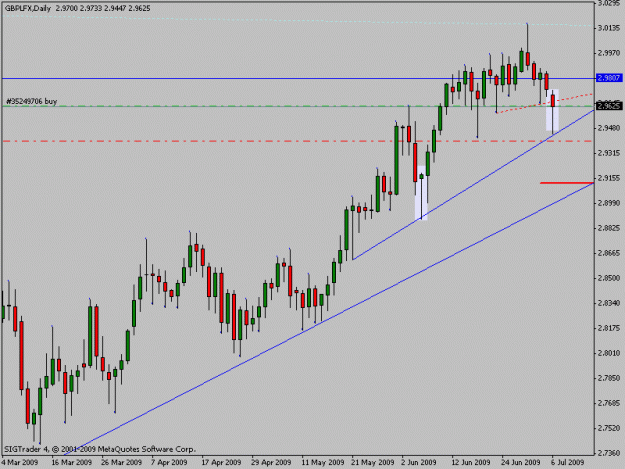Click the 7 Apr 2009 date label
Viewport: 625px width, 469px height.
(169, 463)
